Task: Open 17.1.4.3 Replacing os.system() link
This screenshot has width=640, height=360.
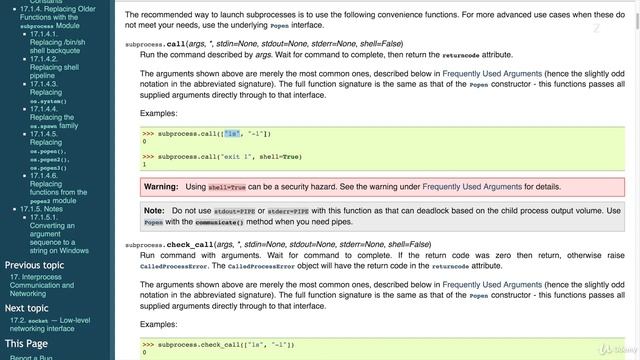Action: [x=48, y=92]
